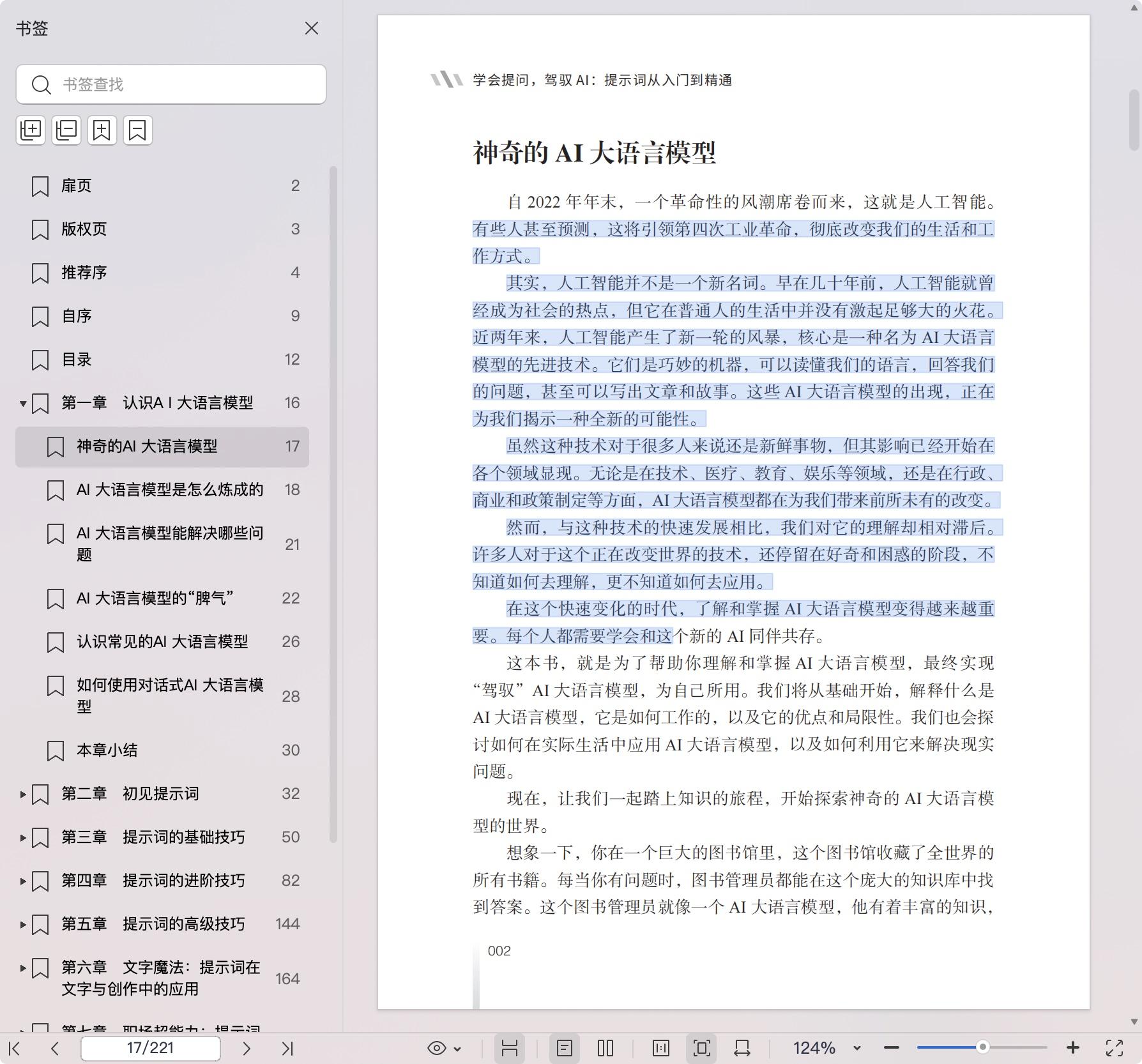The image size is (1142, 1064).
Task: Click bookmark icon beside 扉页
Action: click(x=40, y=186)
